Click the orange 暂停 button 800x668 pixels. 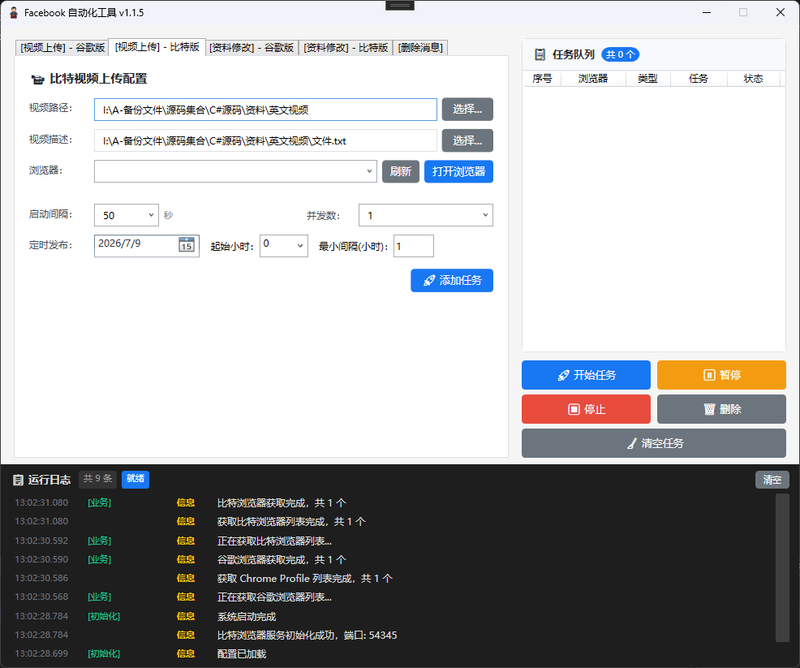(721, 375)
